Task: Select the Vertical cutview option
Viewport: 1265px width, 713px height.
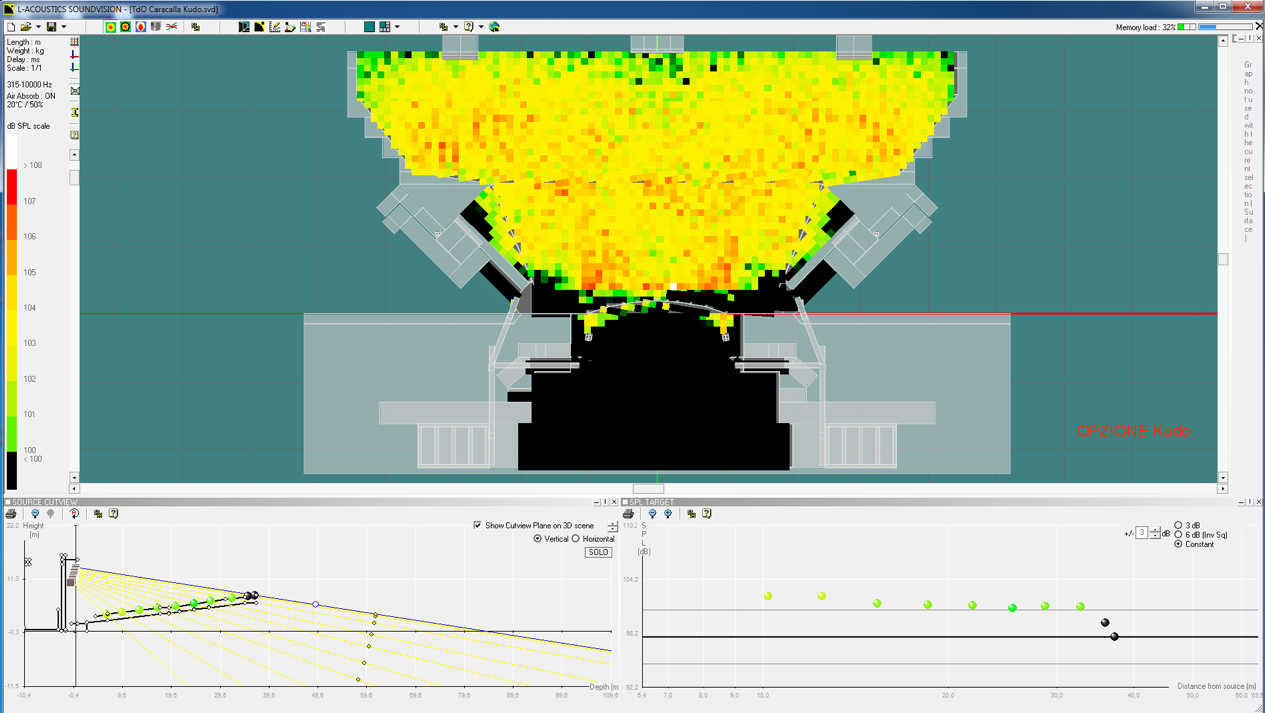Action: click(538, 539)
